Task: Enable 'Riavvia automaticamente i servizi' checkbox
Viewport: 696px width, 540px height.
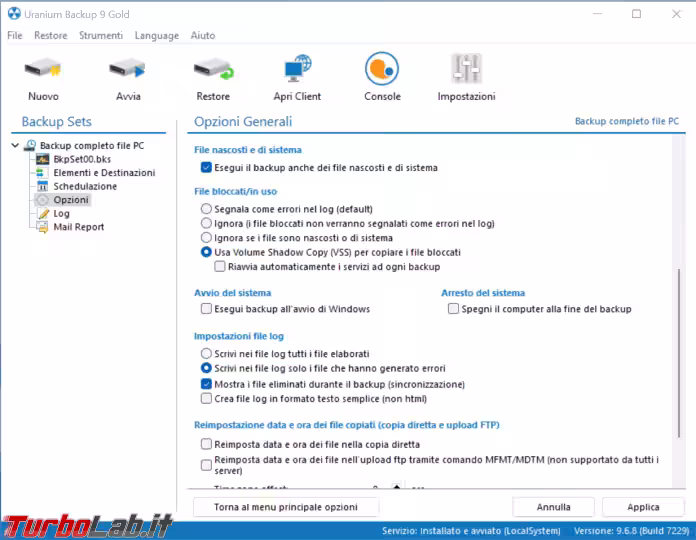Action: pos(220,266)
